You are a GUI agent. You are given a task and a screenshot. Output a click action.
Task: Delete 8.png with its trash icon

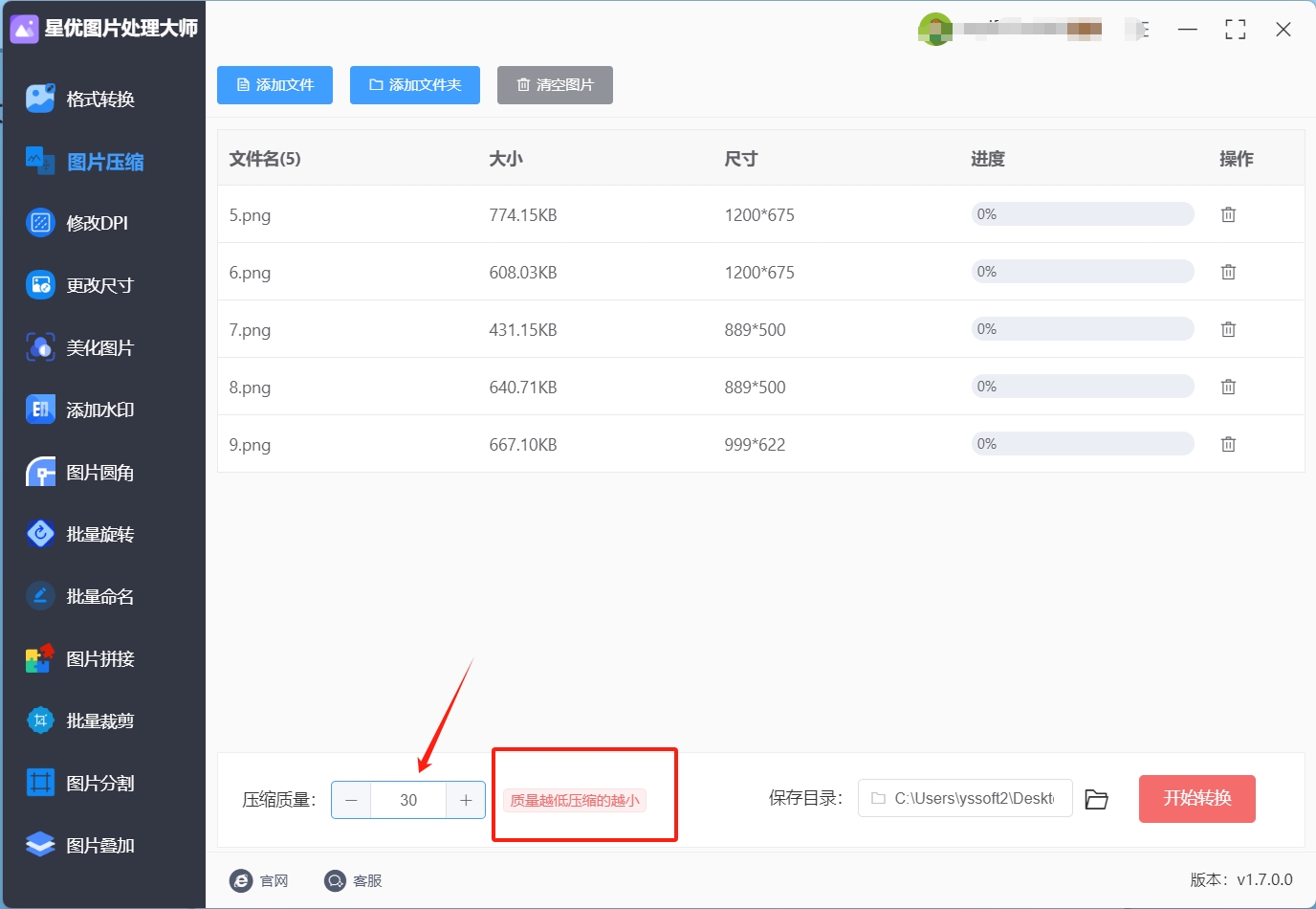point(1228,387)
